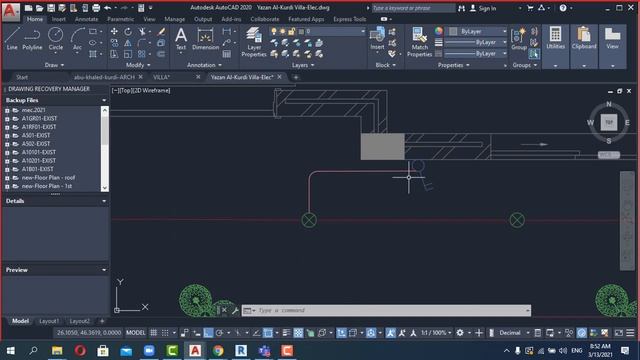Switch to the VILLA* drawing tab
The width and height of the screenshot is (640, 360).
[x=161, y=77]
